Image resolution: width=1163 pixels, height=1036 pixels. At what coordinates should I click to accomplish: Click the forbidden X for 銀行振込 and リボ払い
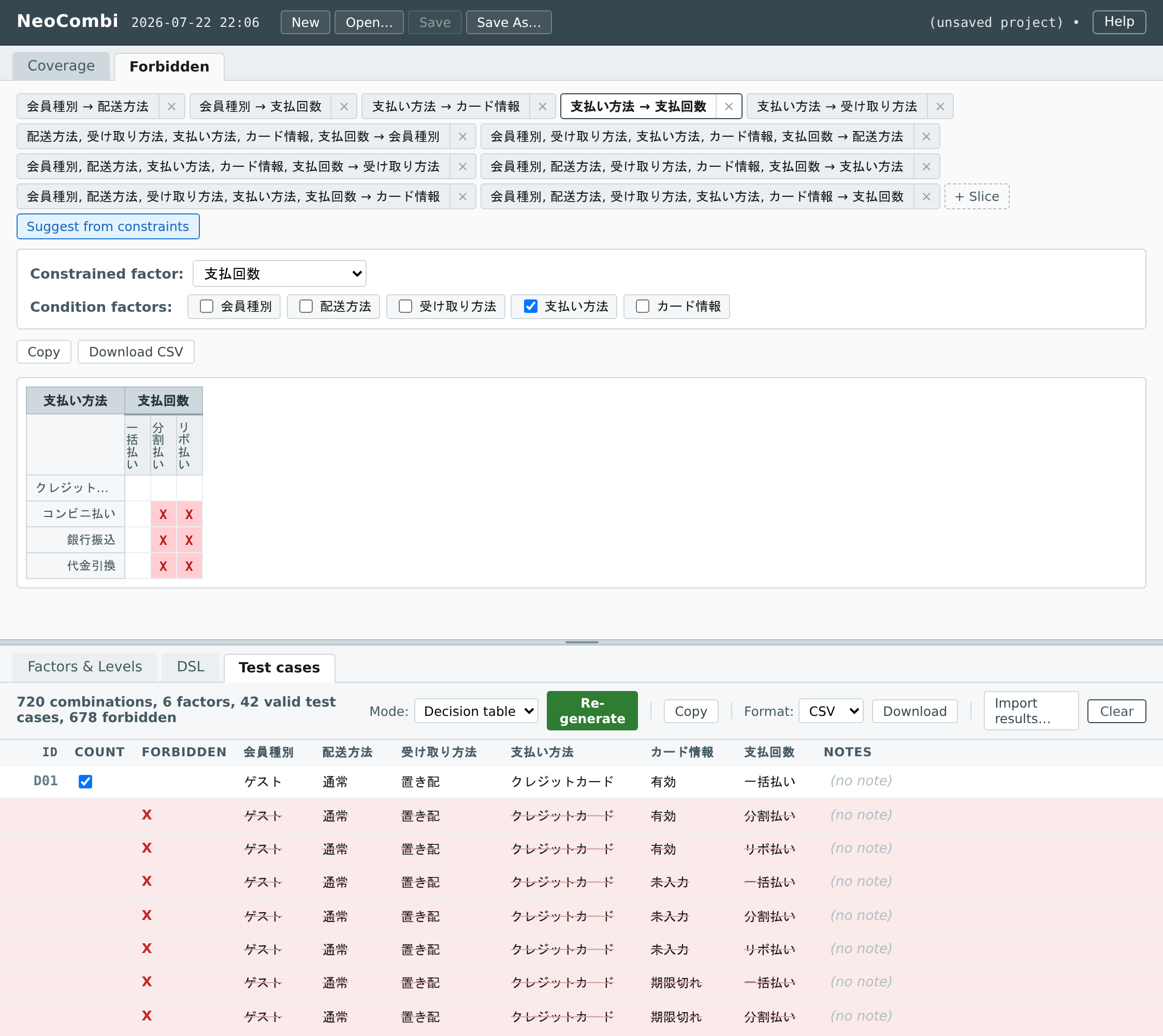189,540
